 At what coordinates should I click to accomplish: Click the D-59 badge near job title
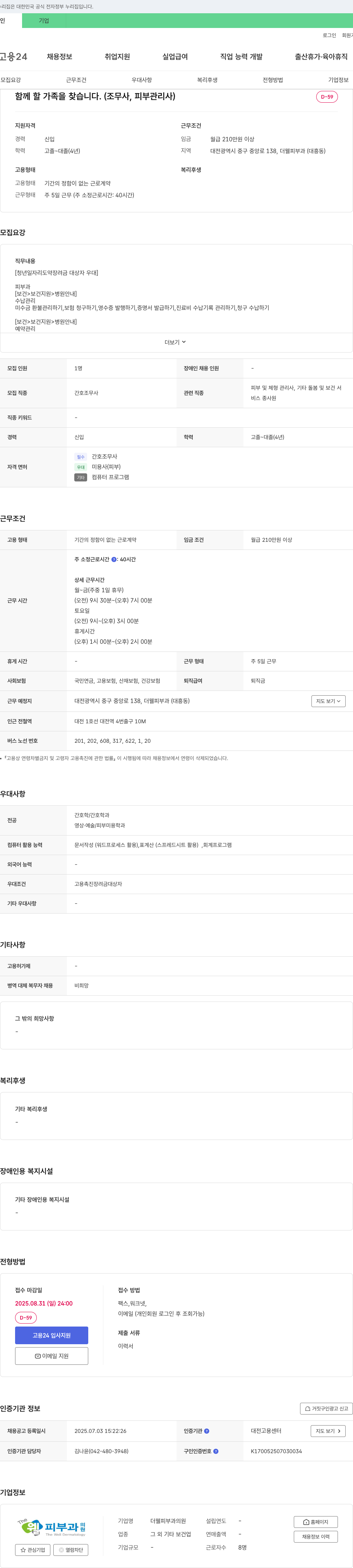pyautogui.click(x=327, y=97)
